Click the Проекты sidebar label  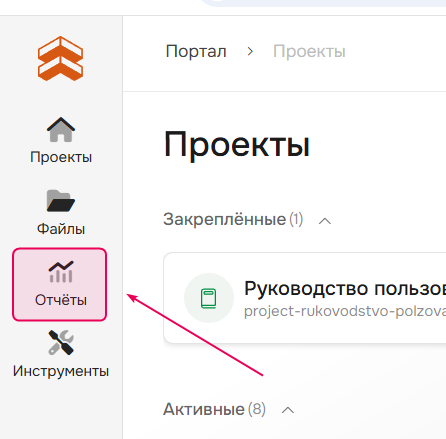[x=61, y=157]
